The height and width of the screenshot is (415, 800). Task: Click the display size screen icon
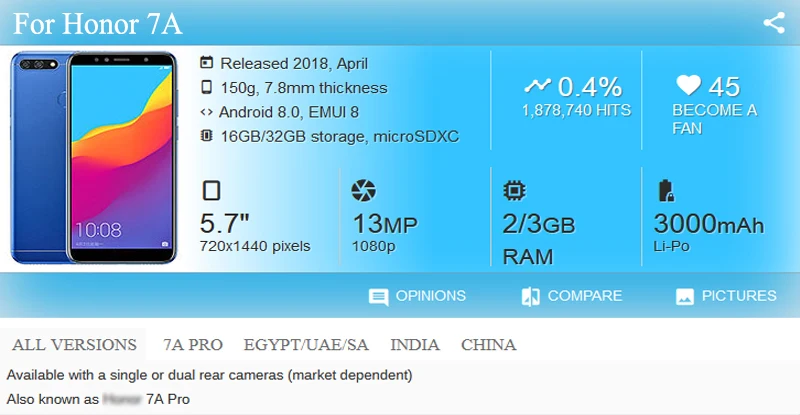211,190
